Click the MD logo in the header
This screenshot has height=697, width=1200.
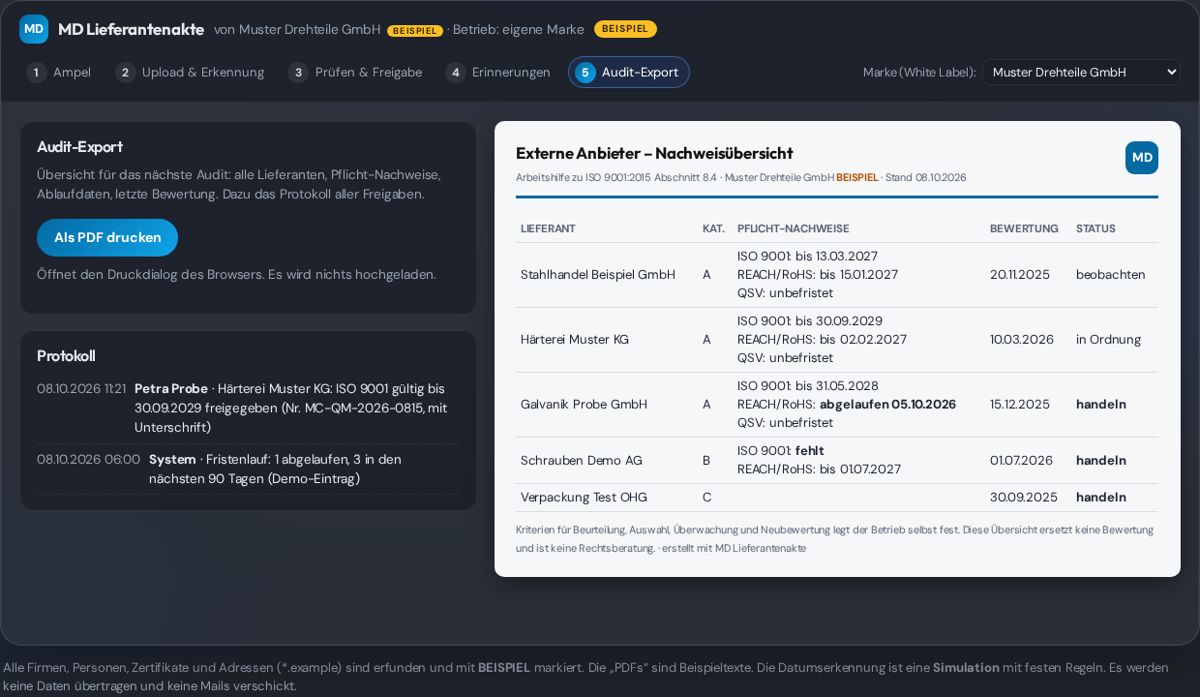[x=34, y=29]
